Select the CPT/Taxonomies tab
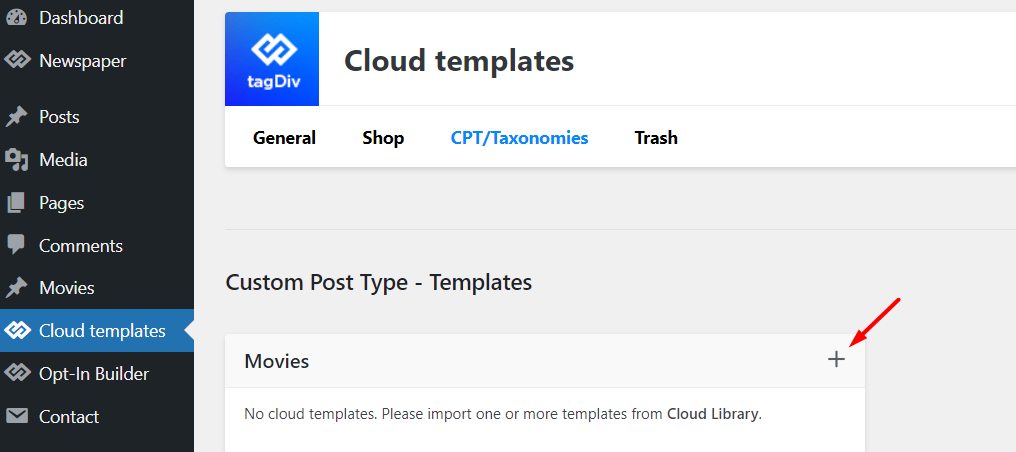This screenshot has width=1016, height=452. coord(520,138)
